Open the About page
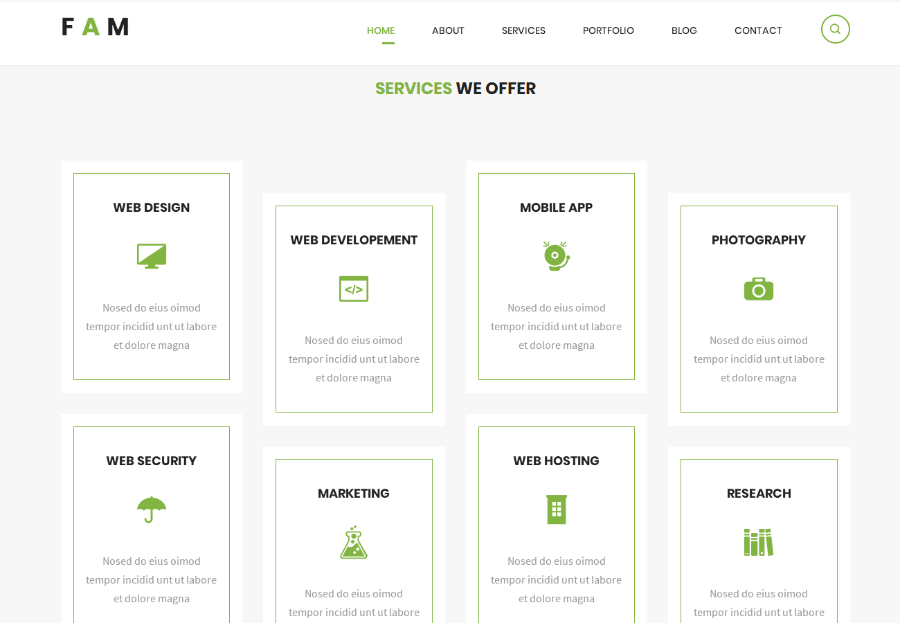Viewport: 900px width, 623px height. pos(448,30)
